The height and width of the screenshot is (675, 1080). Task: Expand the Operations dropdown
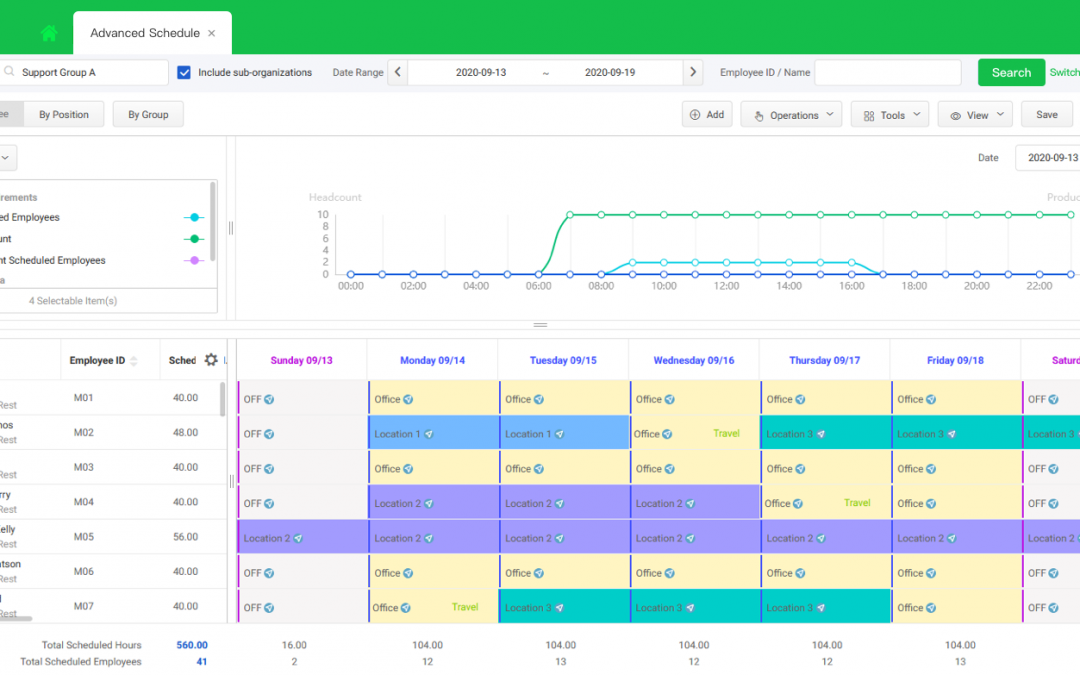791,115
